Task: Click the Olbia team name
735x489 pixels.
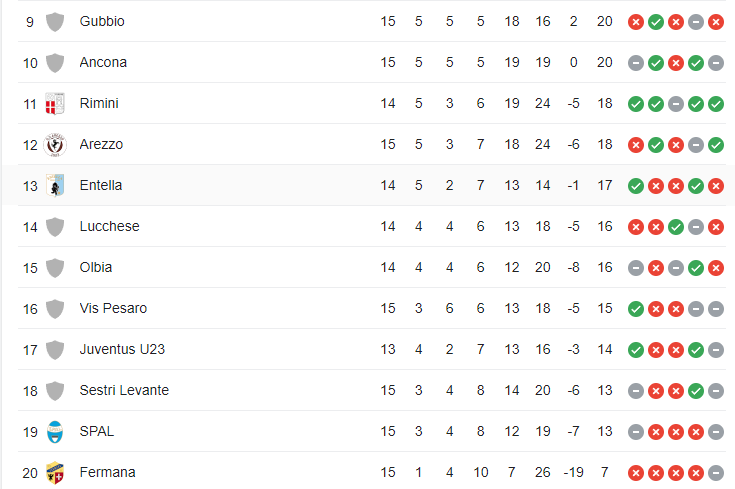Action: [96, 267]
